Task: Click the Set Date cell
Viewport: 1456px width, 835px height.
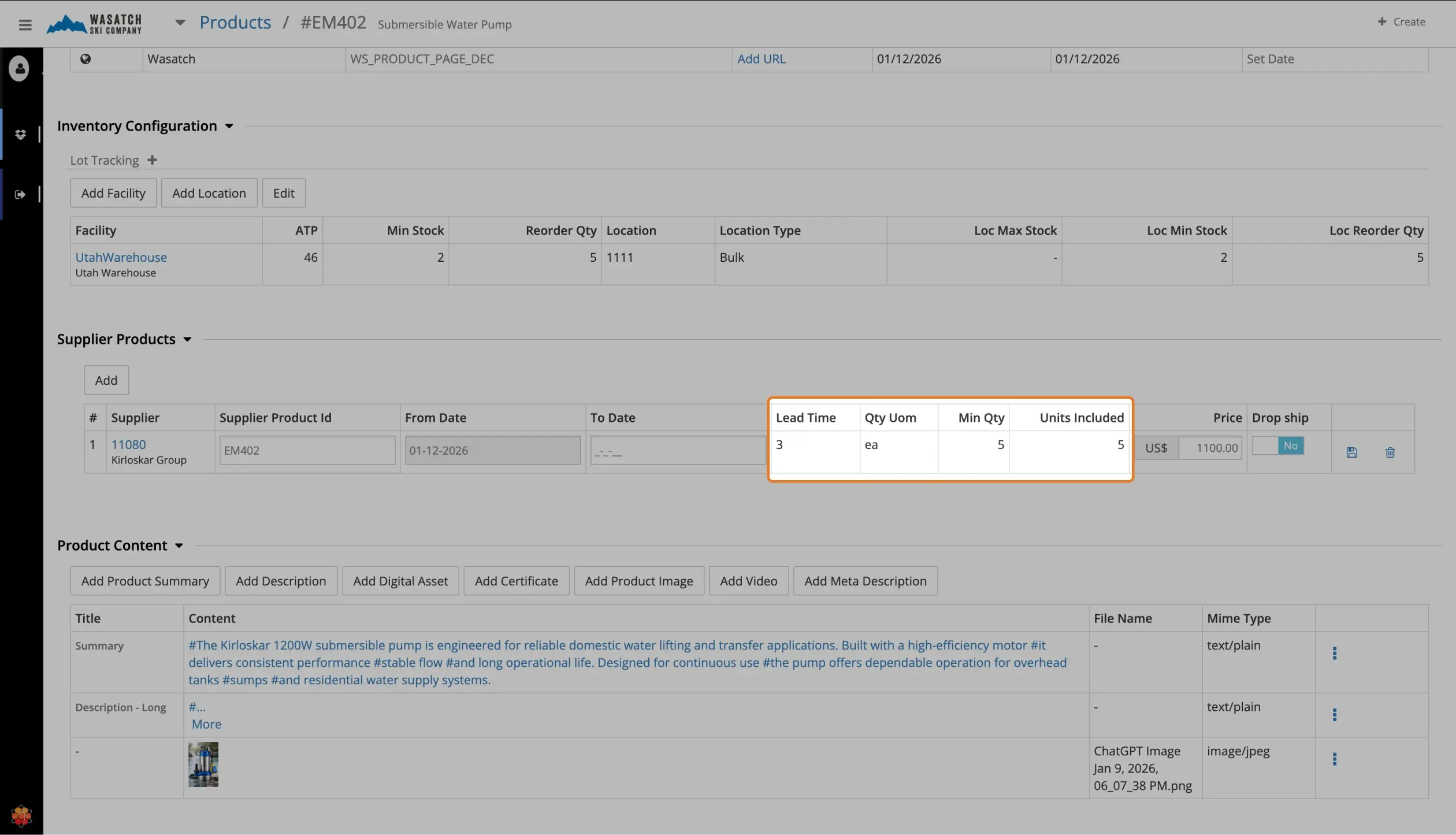Action: tap(1335, 59)
